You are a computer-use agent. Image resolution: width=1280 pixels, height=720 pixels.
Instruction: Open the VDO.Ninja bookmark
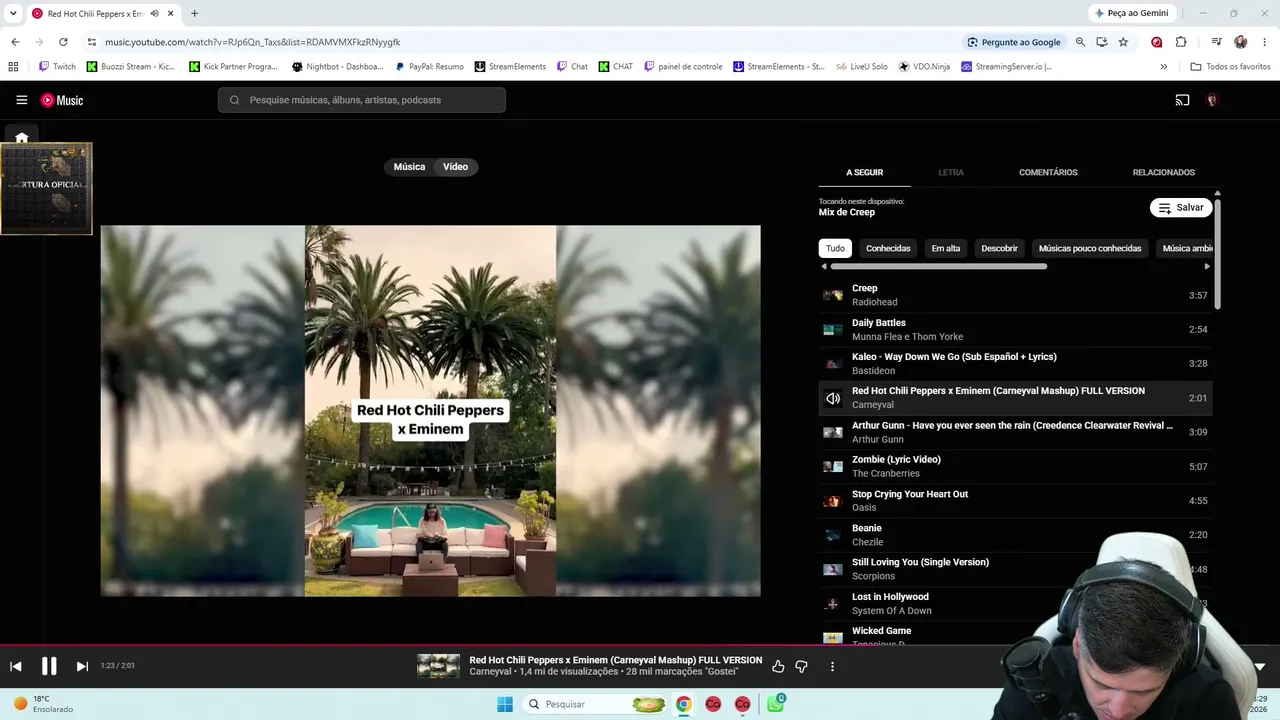[924, 67]
